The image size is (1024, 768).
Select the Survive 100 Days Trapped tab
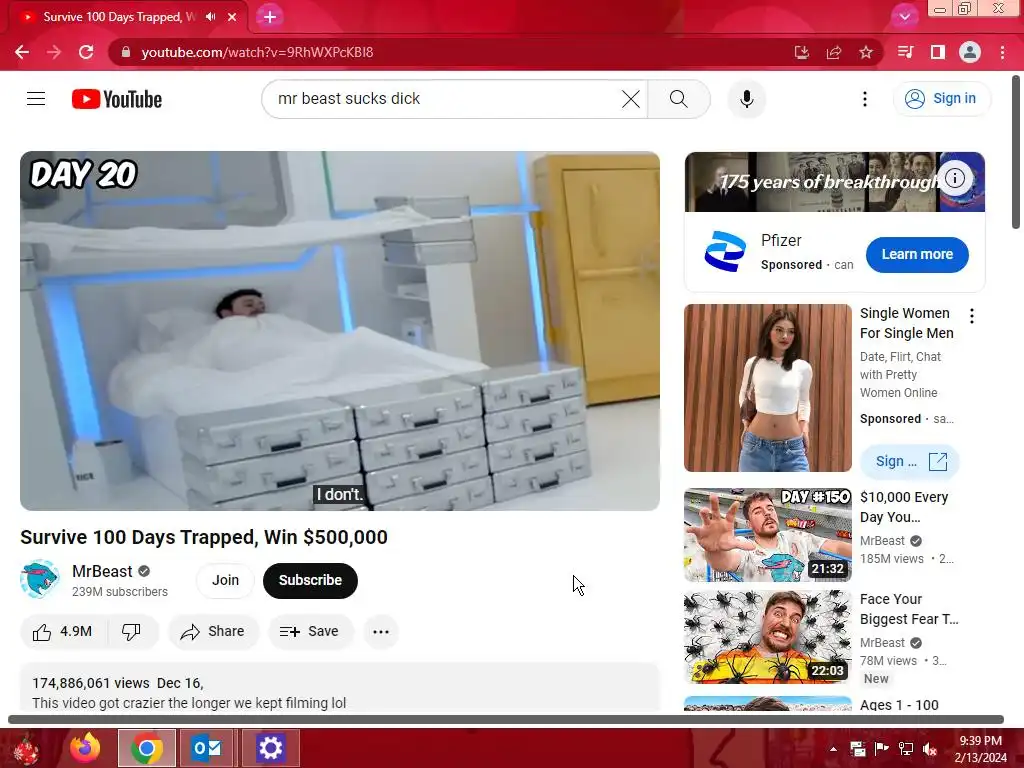(x=118, y=17)
